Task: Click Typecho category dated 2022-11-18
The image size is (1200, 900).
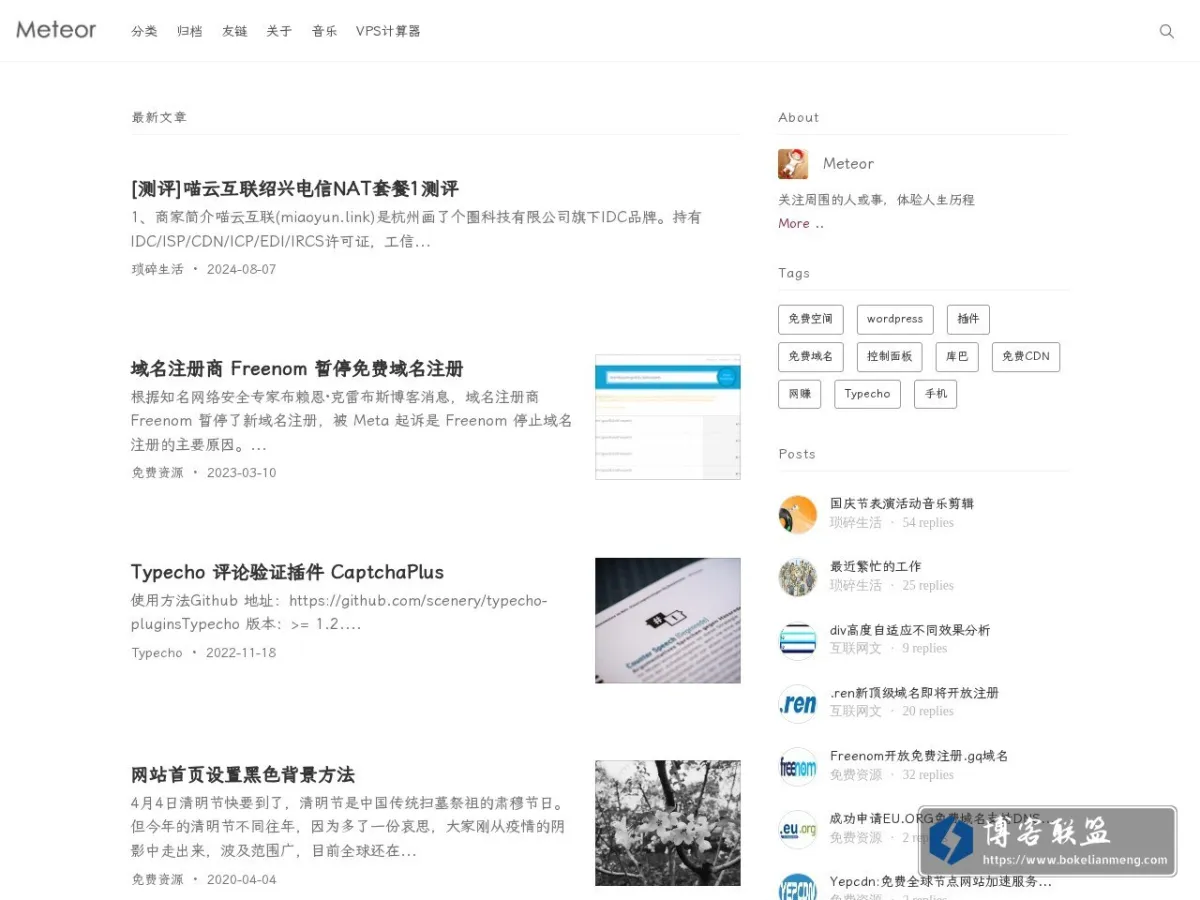Action: click(x=157, y=652)
